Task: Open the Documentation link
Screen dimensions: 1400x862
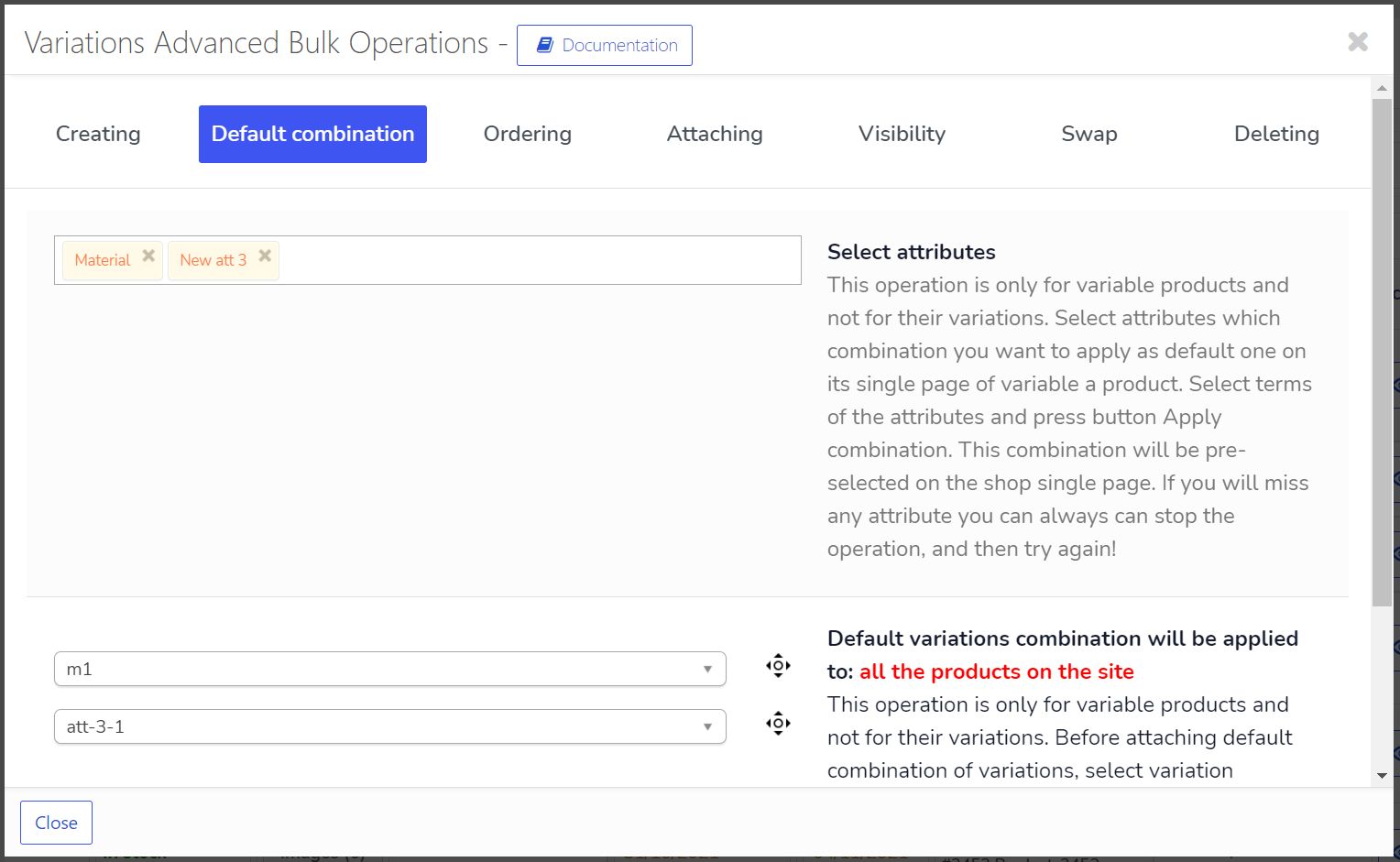Action: tap(605, 46)
